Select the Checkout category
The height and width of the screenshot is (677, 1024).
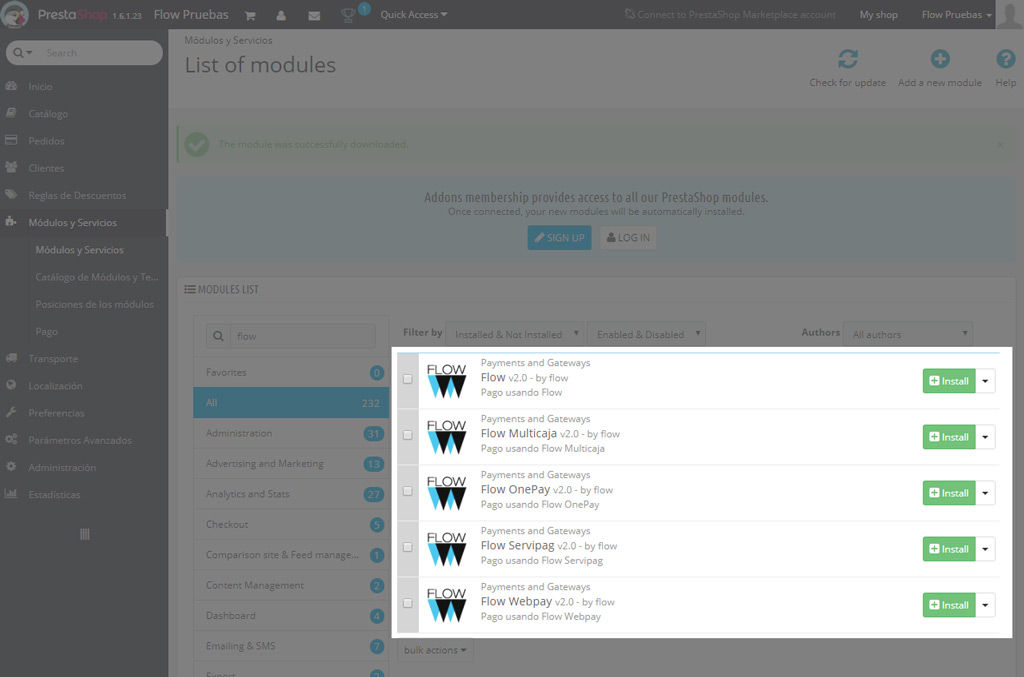(291, 524)
